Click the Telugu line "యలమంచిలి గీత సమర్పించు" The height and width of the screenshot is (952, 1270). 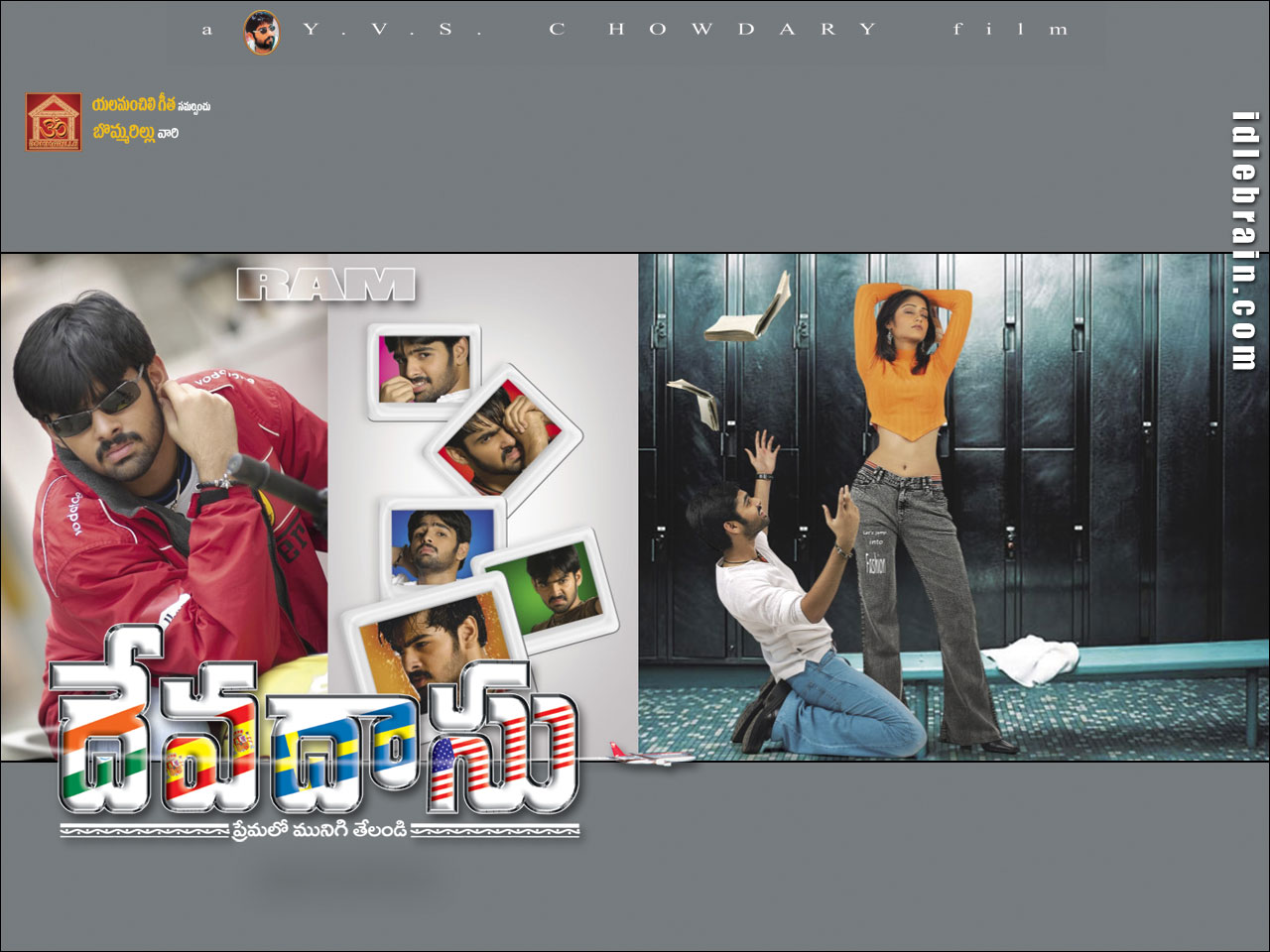tap(151, 105)
